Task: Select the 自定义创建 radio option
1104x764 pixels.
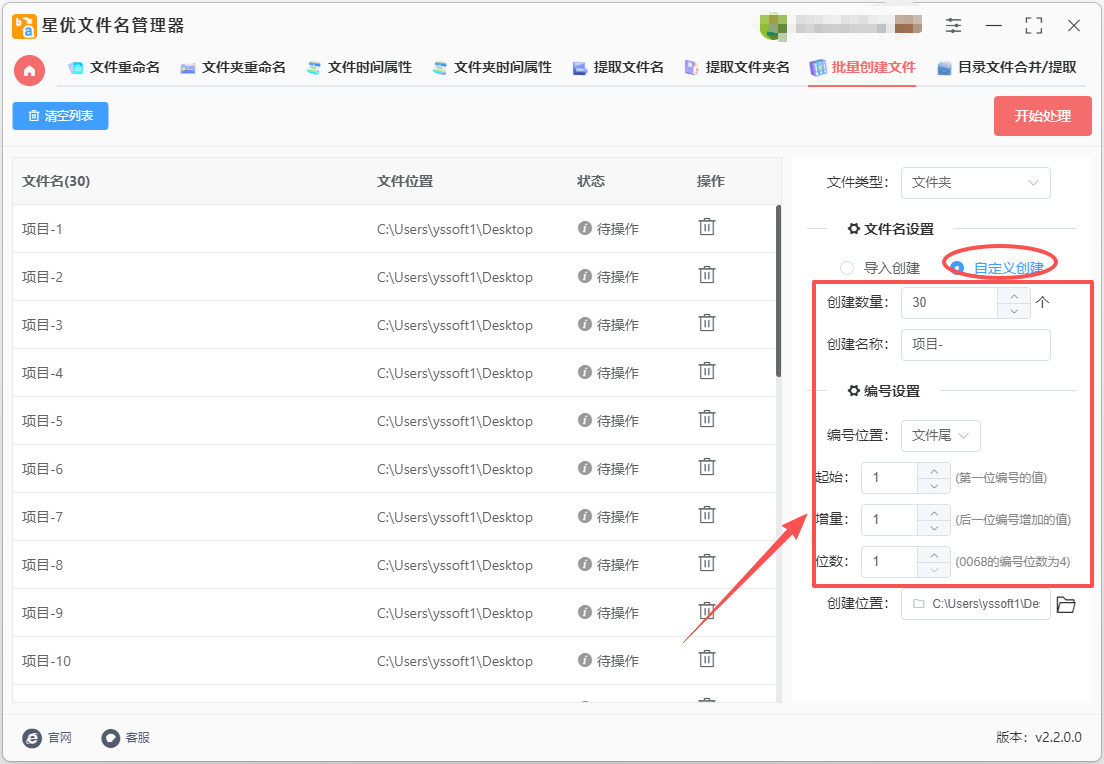Action: click(x=957, y=268)
